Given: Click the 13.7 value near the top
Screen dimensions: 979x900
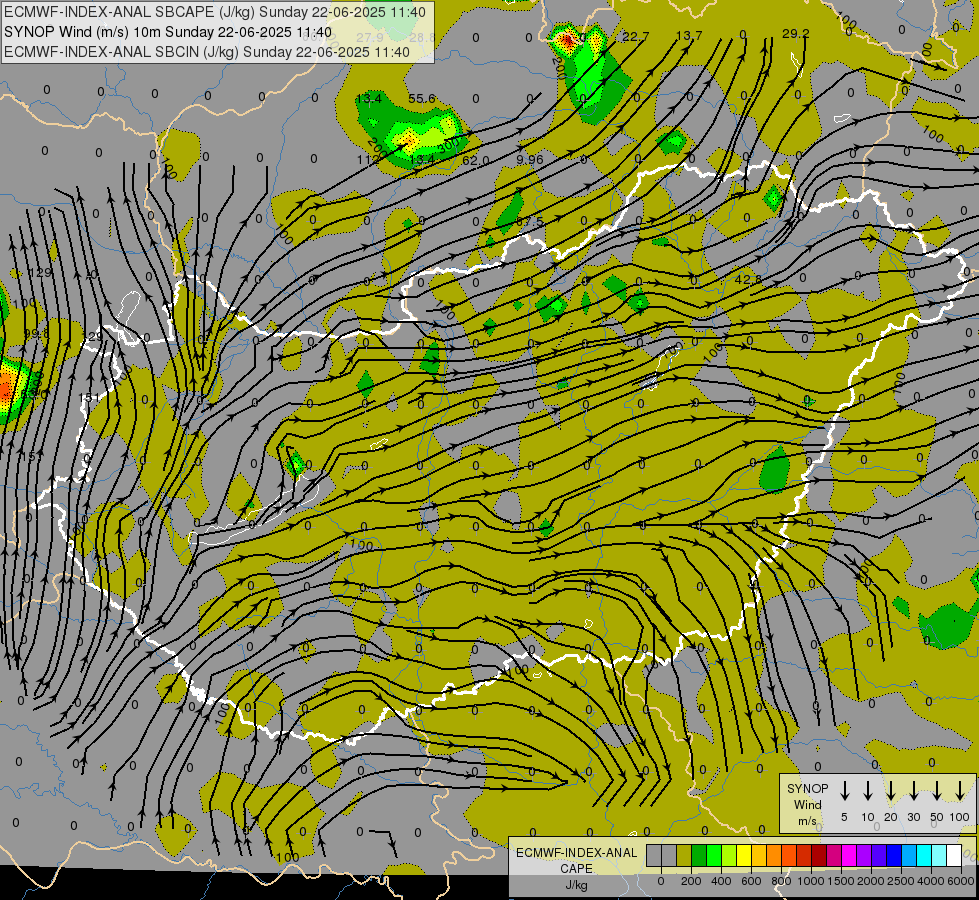Looking at the screenshot, I should click(689, 36).
